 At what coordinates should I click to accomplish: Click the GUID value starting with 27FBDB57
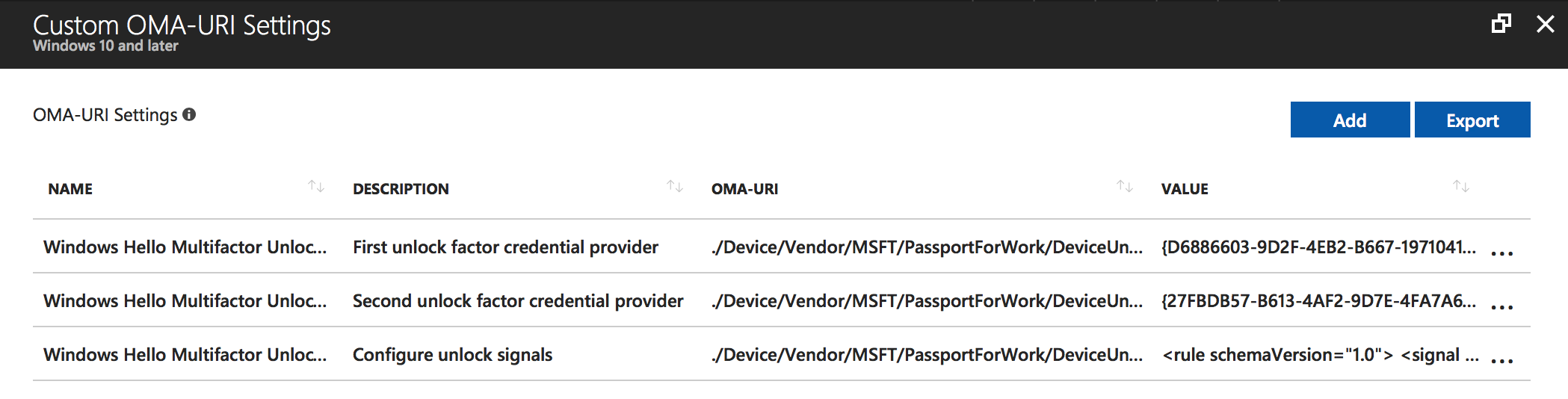[x=1318, y=301]
